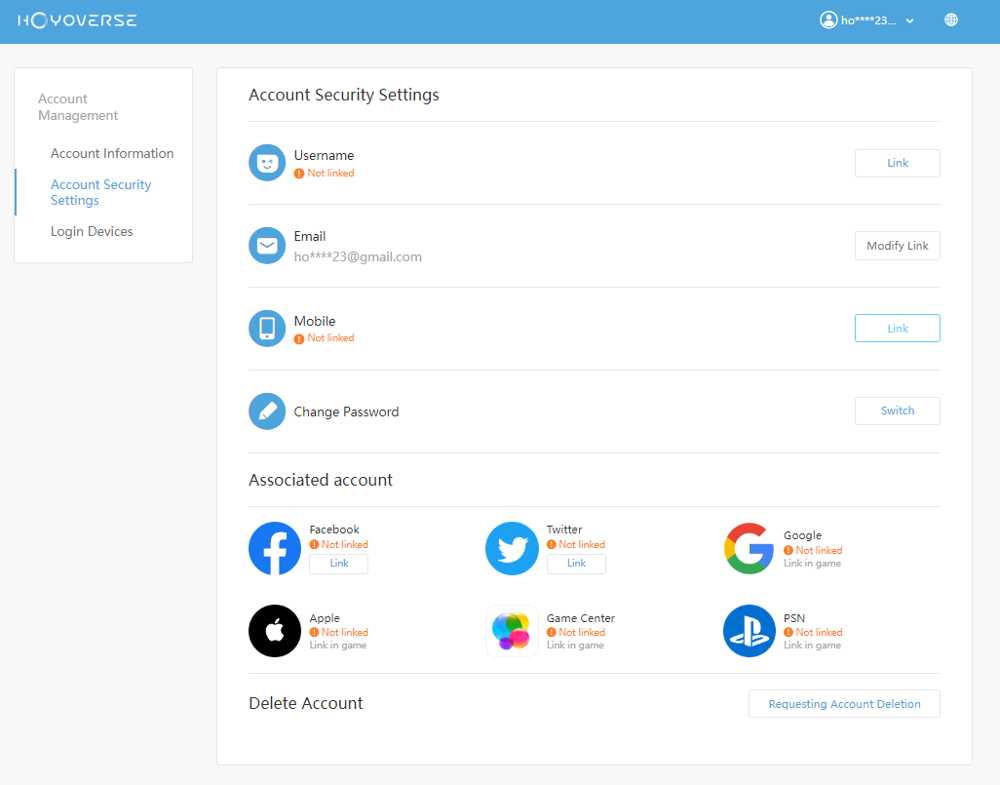
Task: Click the Twitter bird icon
Action: [511, 548]
